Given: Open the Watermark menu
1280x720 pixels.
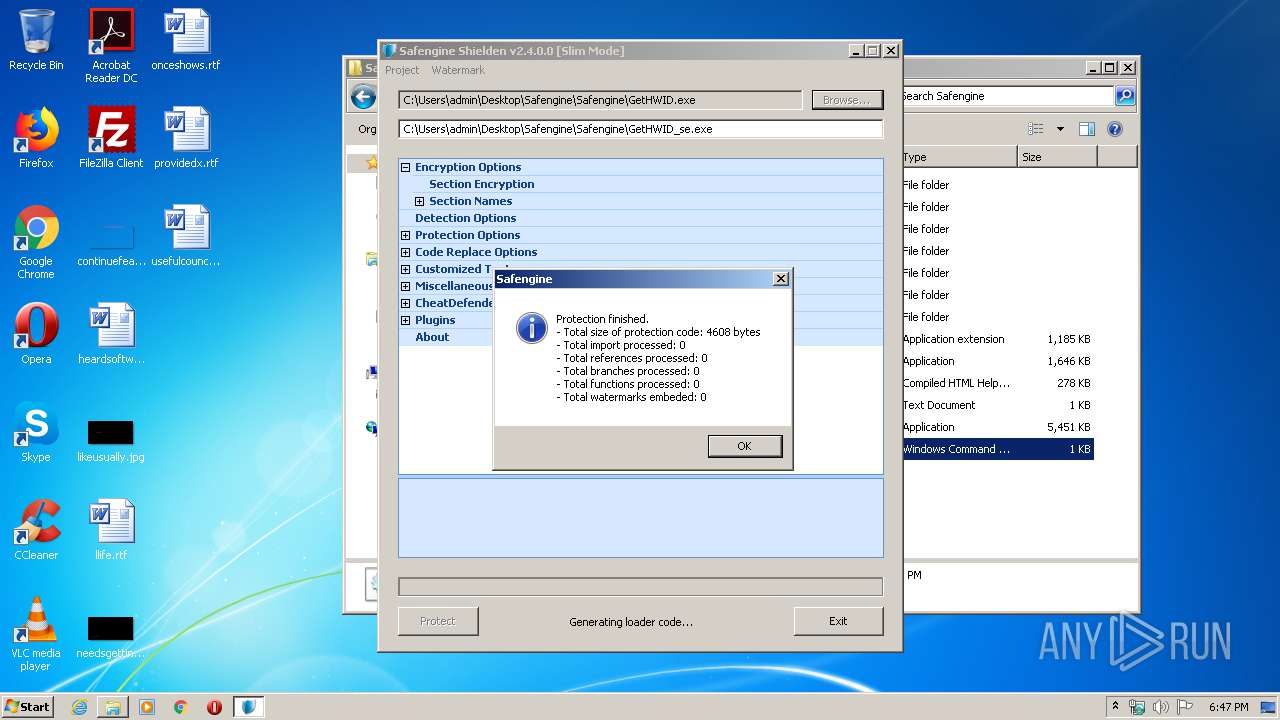Looking at the screenshot, I should (x=458, y=70).
